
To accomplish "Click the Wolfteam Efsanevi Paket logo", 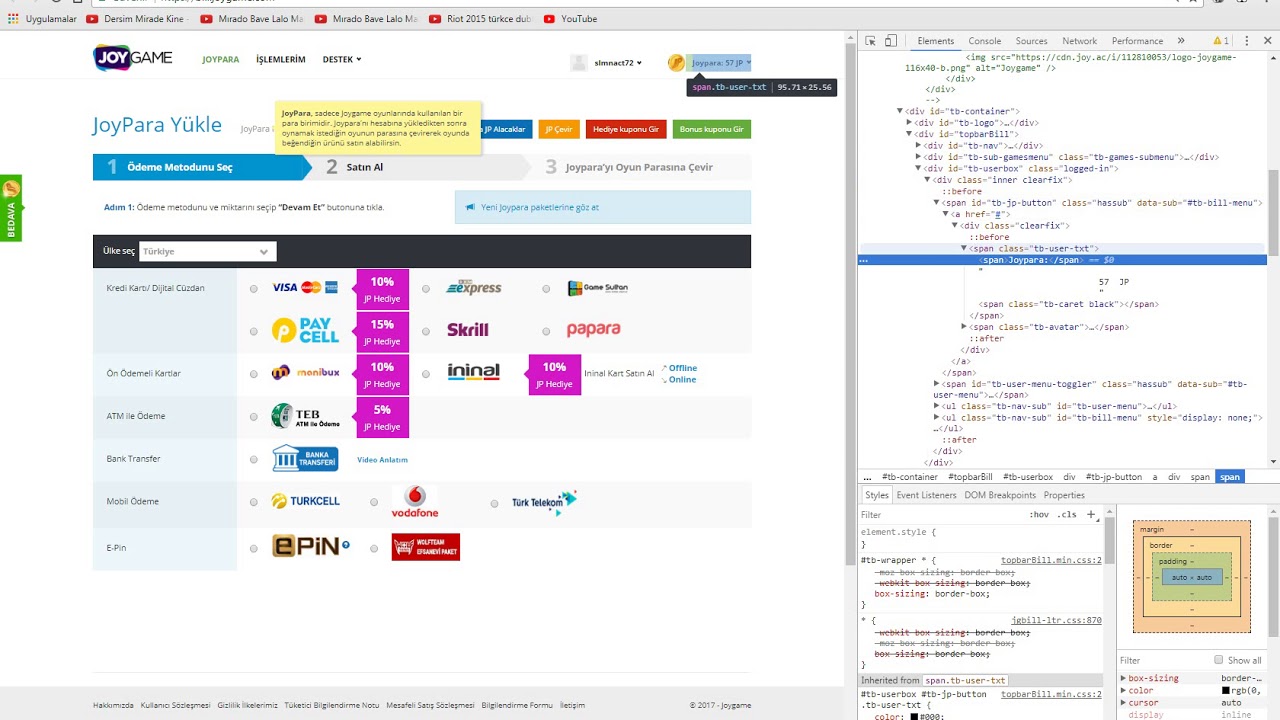I will (x=426, y=547).
